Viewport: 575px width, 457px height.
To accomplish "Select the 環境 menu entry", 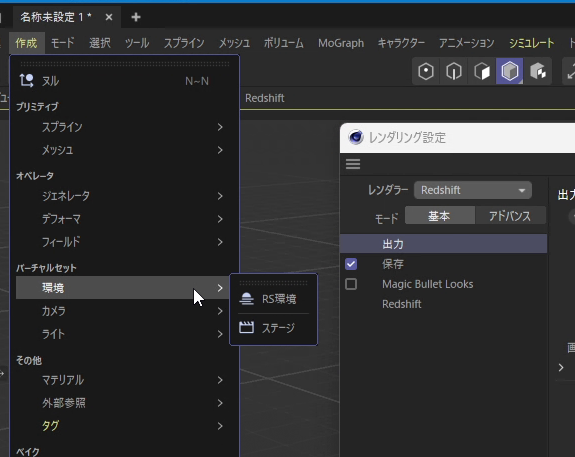I will (x=122, y=288).
